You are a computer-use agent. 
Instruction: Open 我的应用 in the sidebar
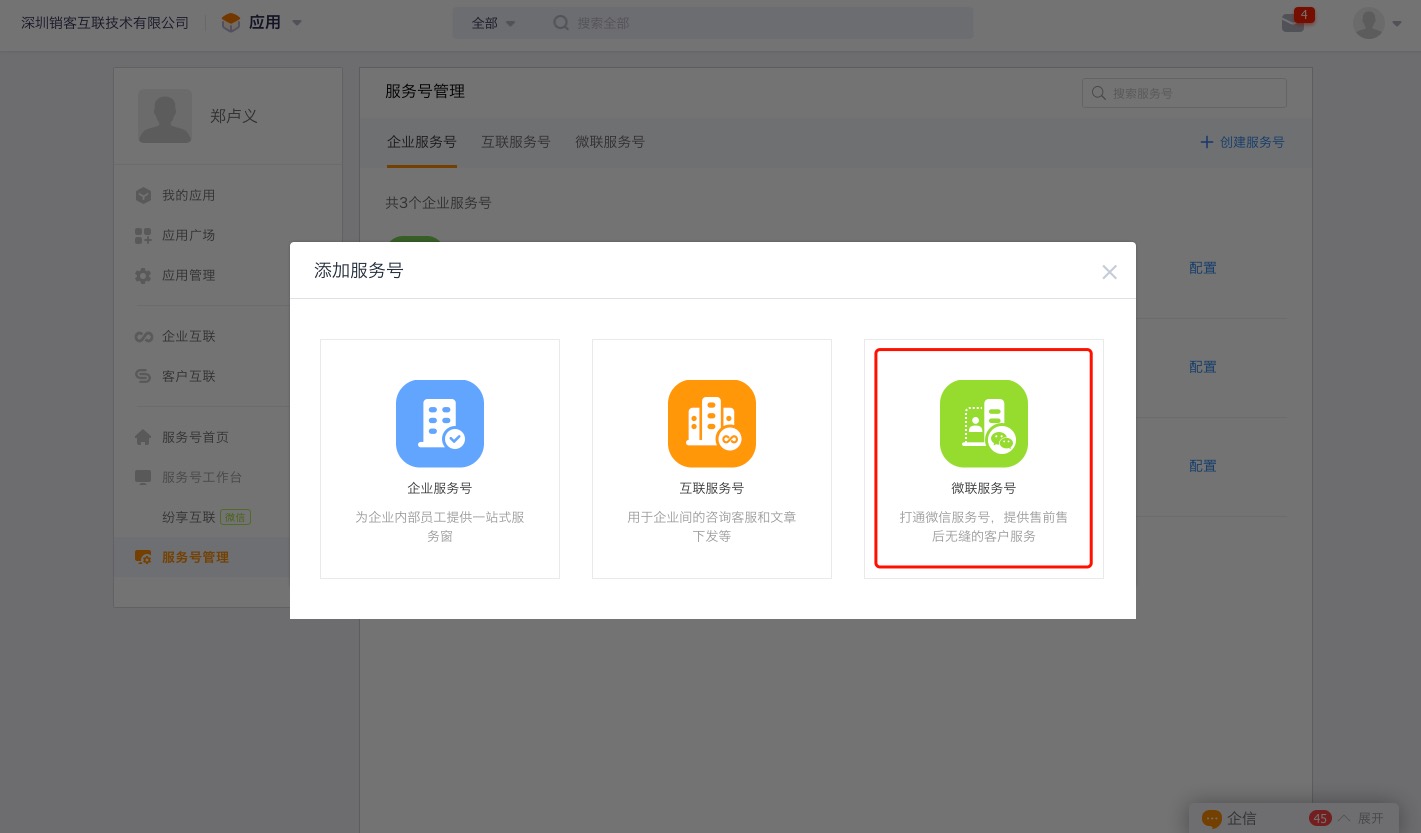coord(189,195)
